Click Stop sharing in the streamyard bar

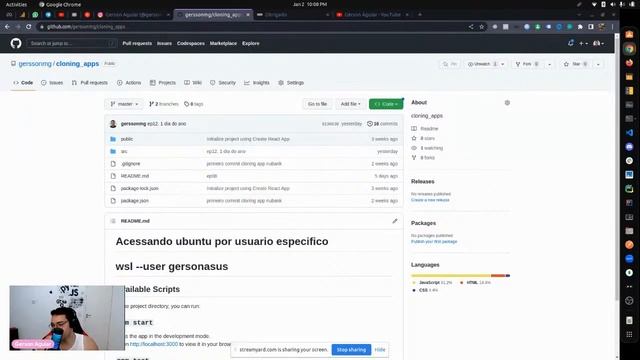pyautogui.click(x=351, y=350)
